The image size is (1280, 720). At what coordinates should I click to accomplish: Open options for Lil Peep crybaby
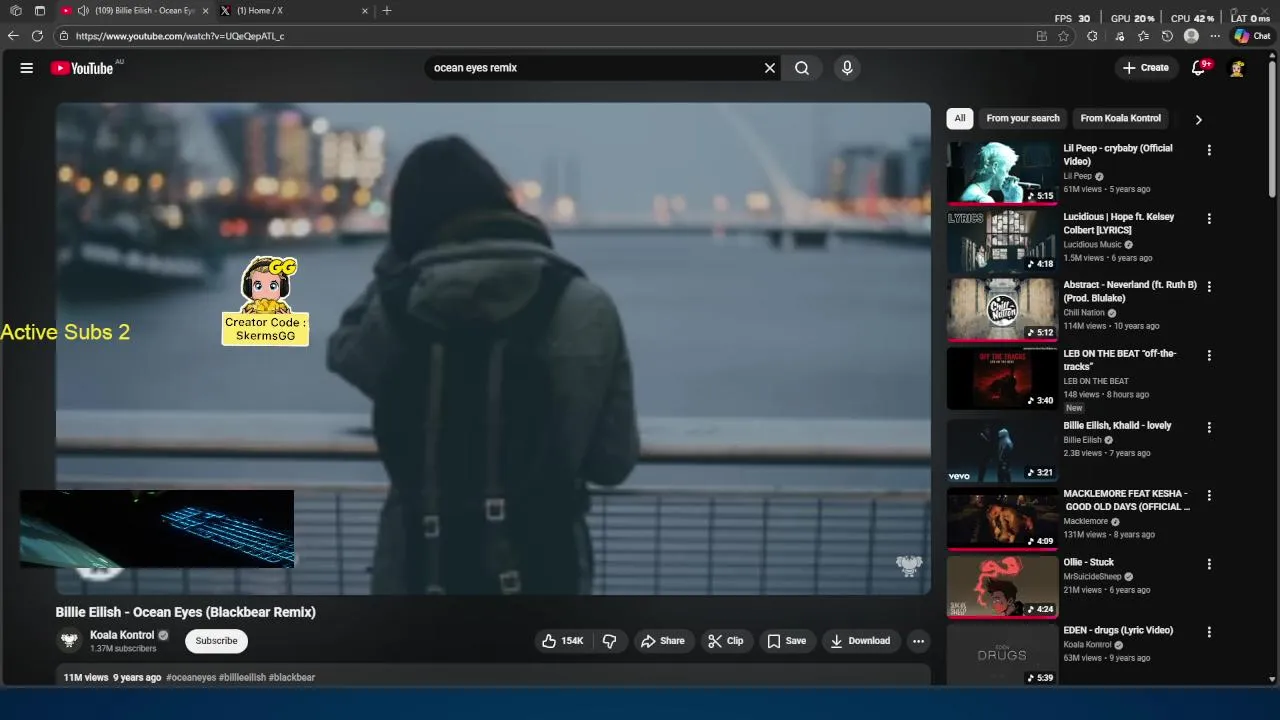(1209, 150)
